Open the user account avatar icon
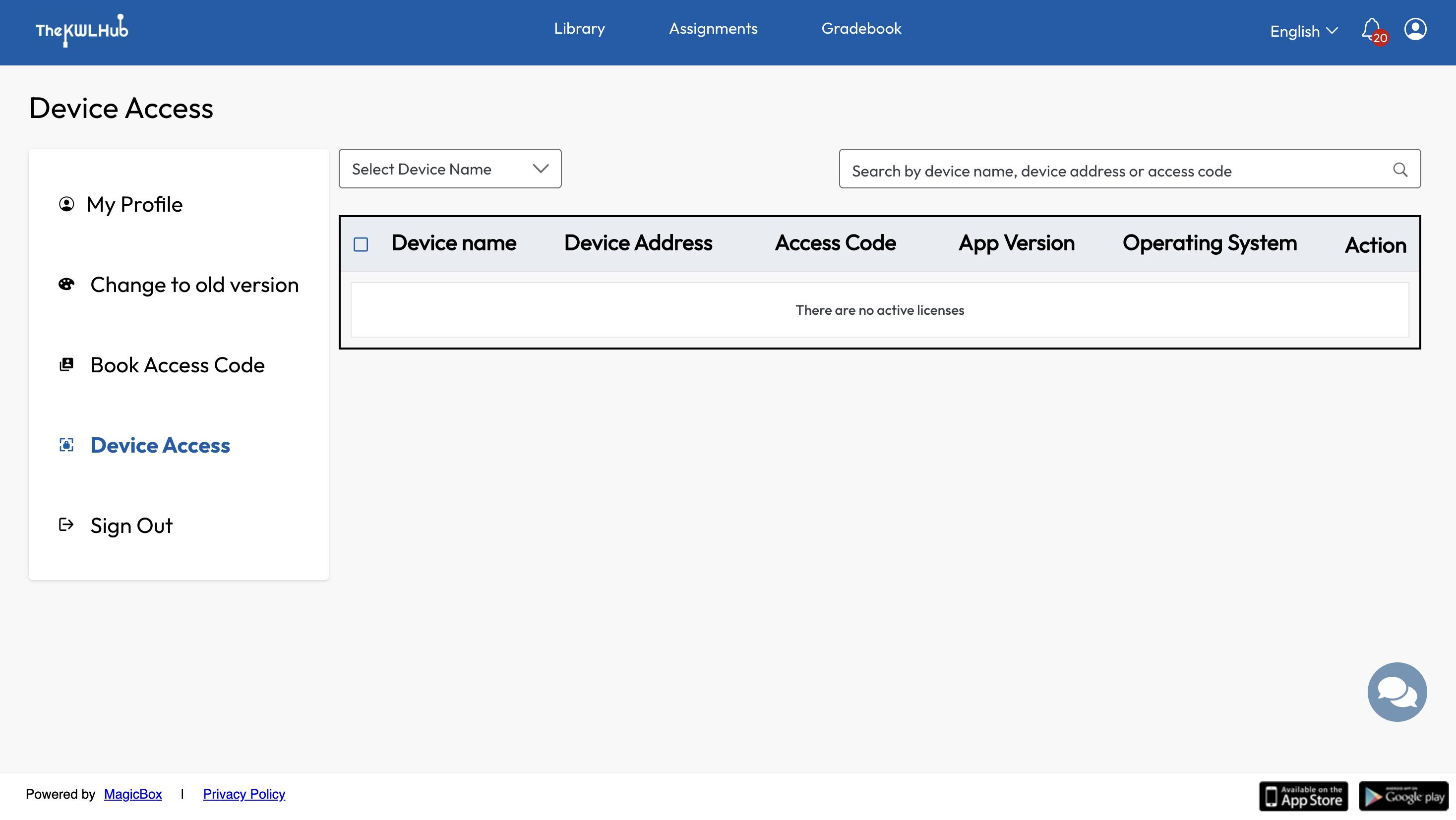The height and width of the screenshot is (820, 1456). tap(1415, 29)
